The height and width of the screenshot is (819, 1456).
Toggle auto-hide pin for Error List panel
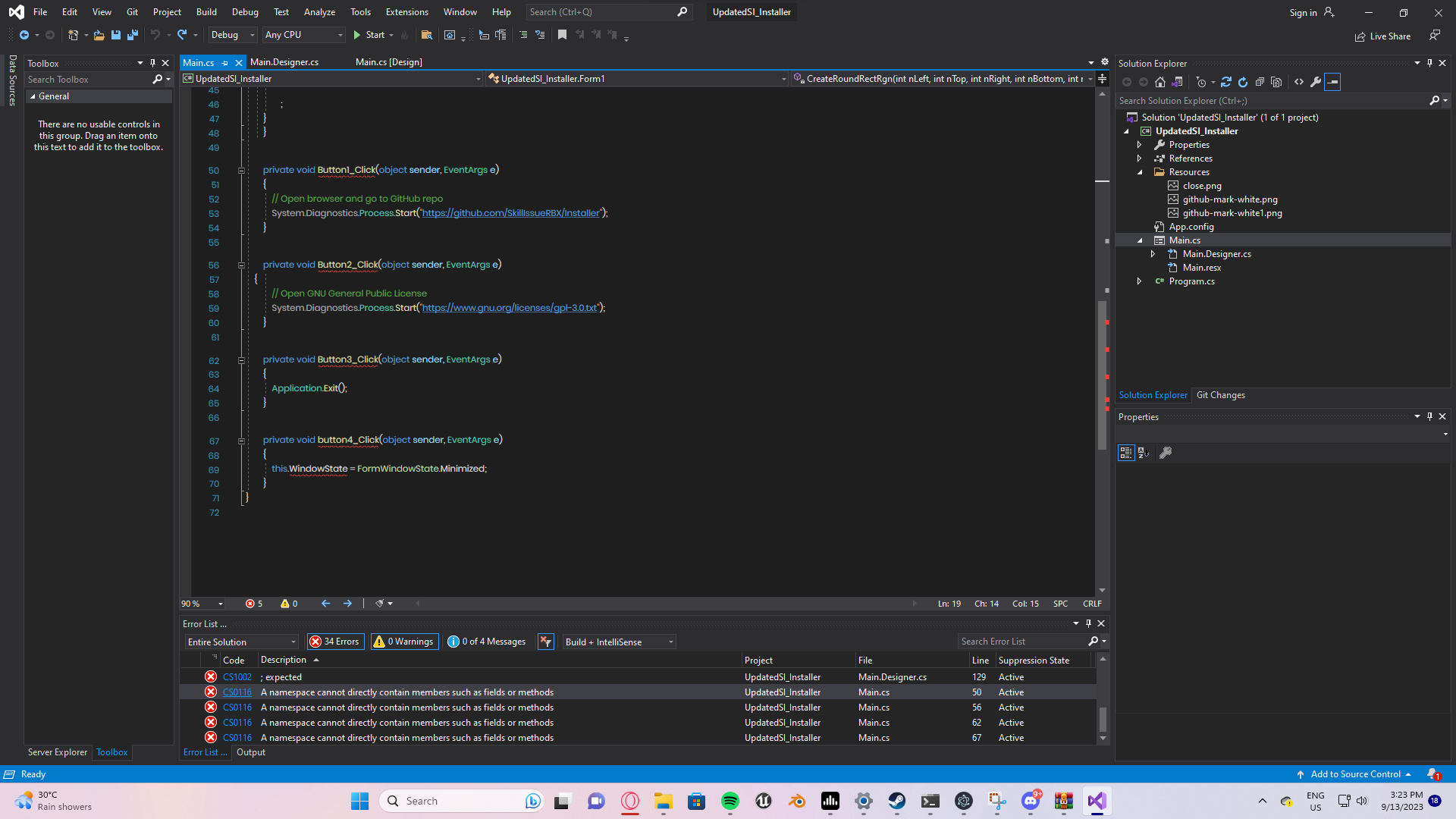pos(1088,623)
